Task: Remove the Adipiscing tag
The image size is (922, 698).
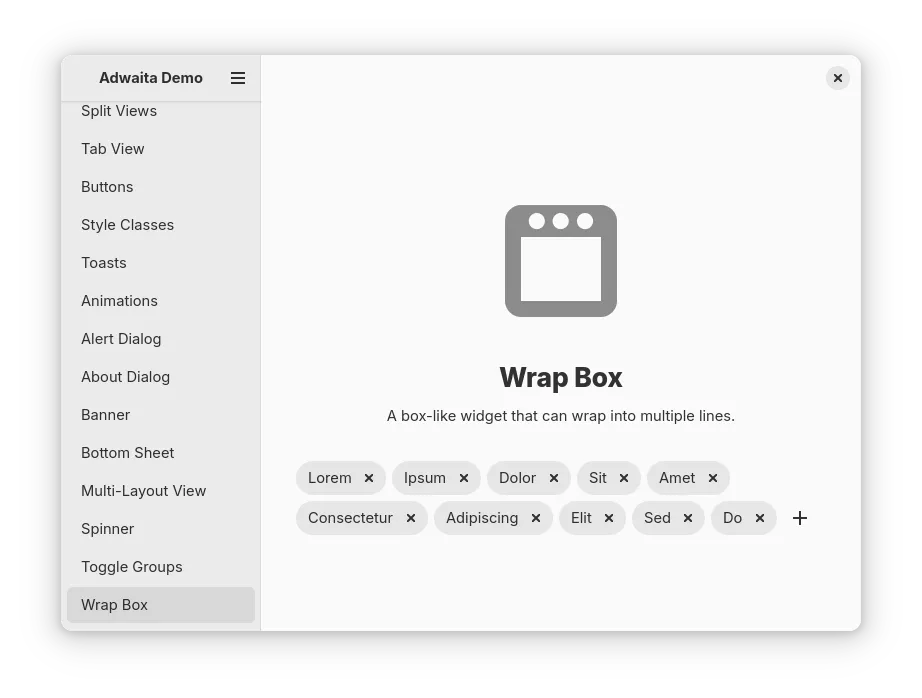Action: click(536, 518)
